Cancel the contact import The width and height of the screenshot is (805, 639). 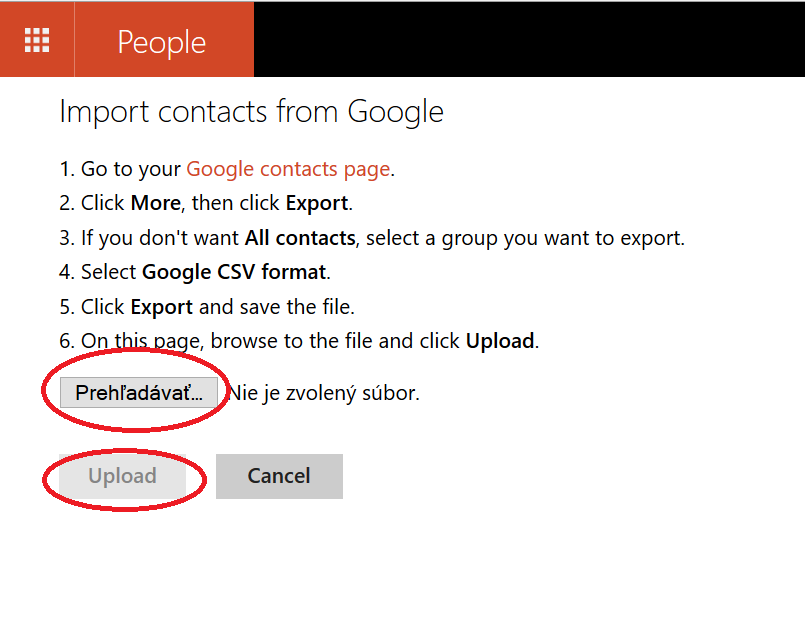pyautogui.click(x=279, y=476)
